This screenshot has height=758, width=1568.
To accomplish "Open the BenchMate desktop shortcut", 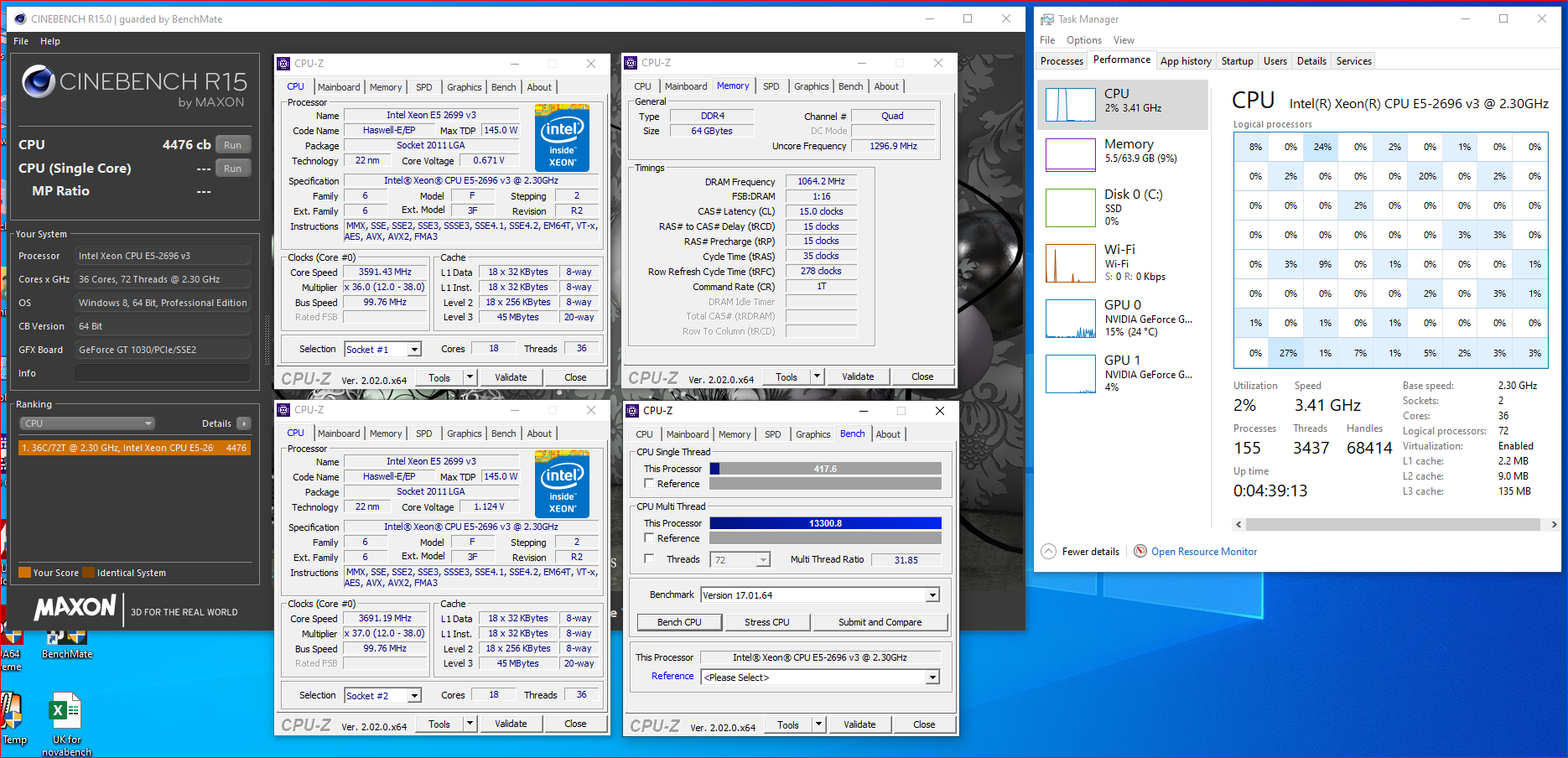I will pyautogui.click(x=66, y=639).
